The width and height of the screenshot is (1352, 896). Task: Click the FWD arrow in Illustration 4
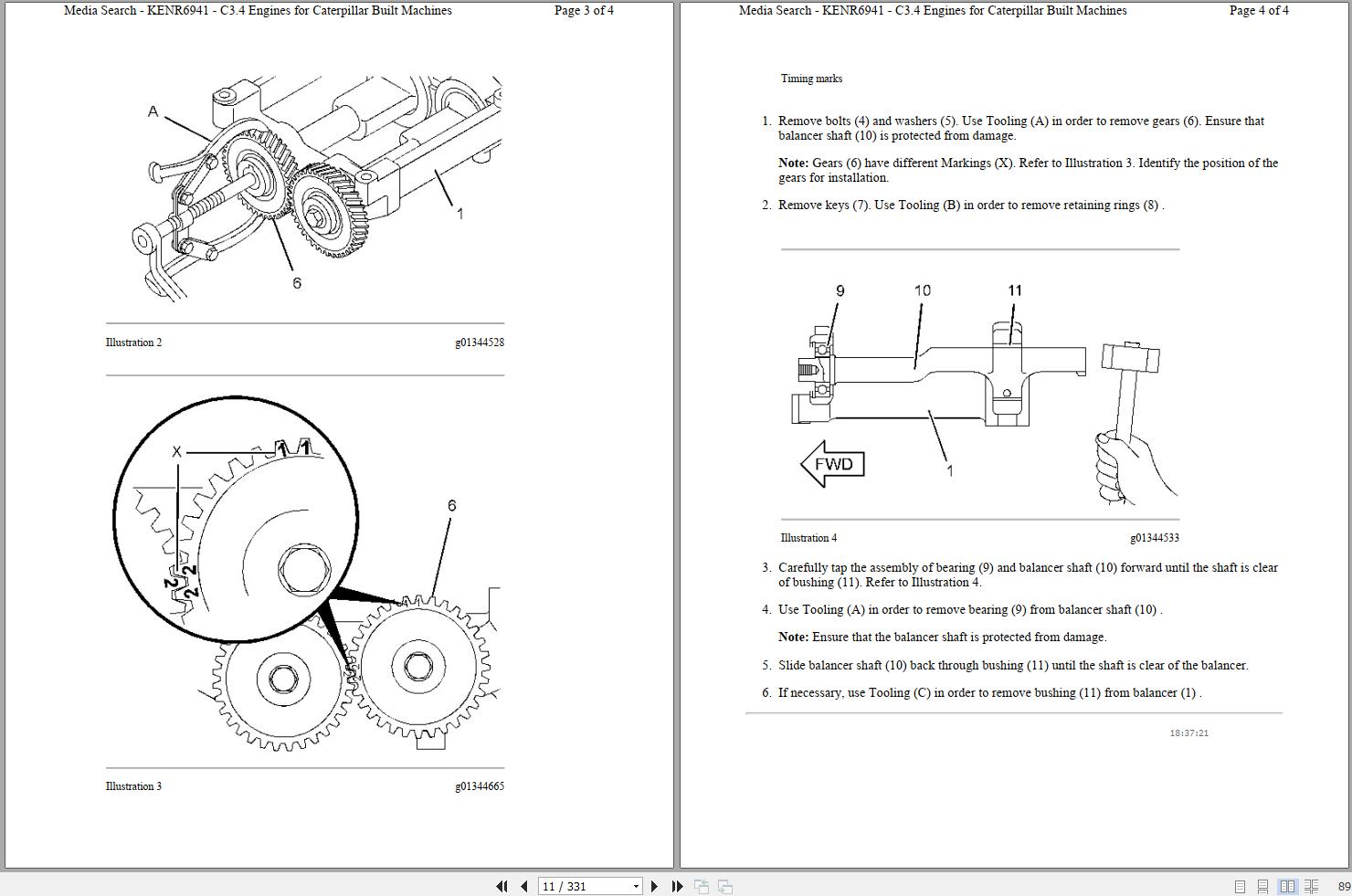pos(830,464)
